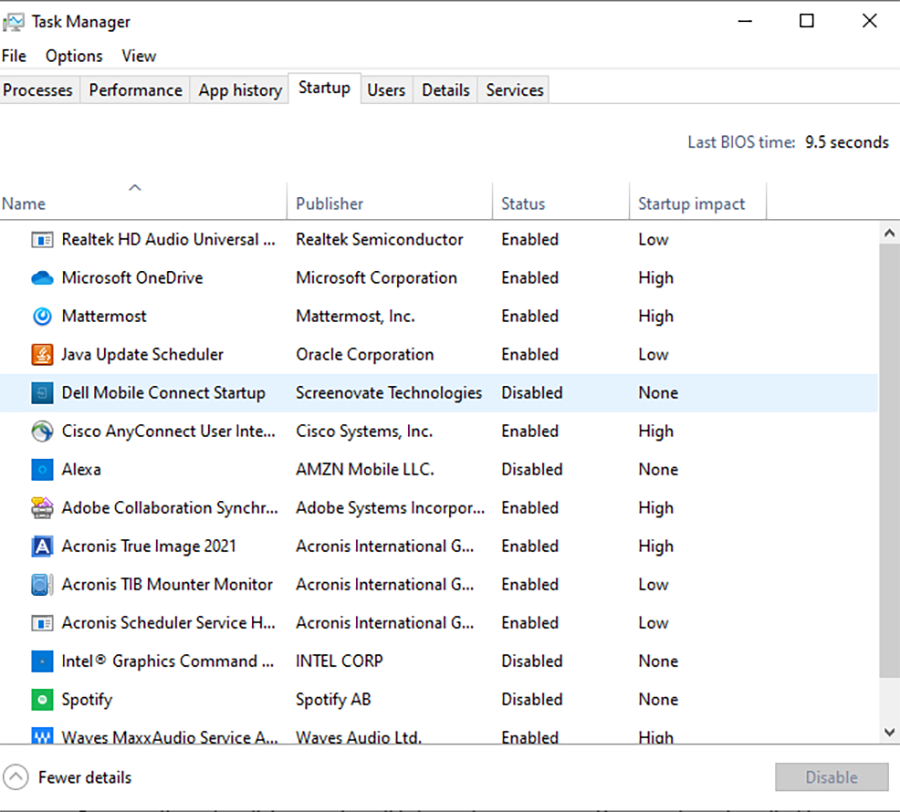Select the Startup tab
Screen dimensions: 900x812
coord(324,88)
